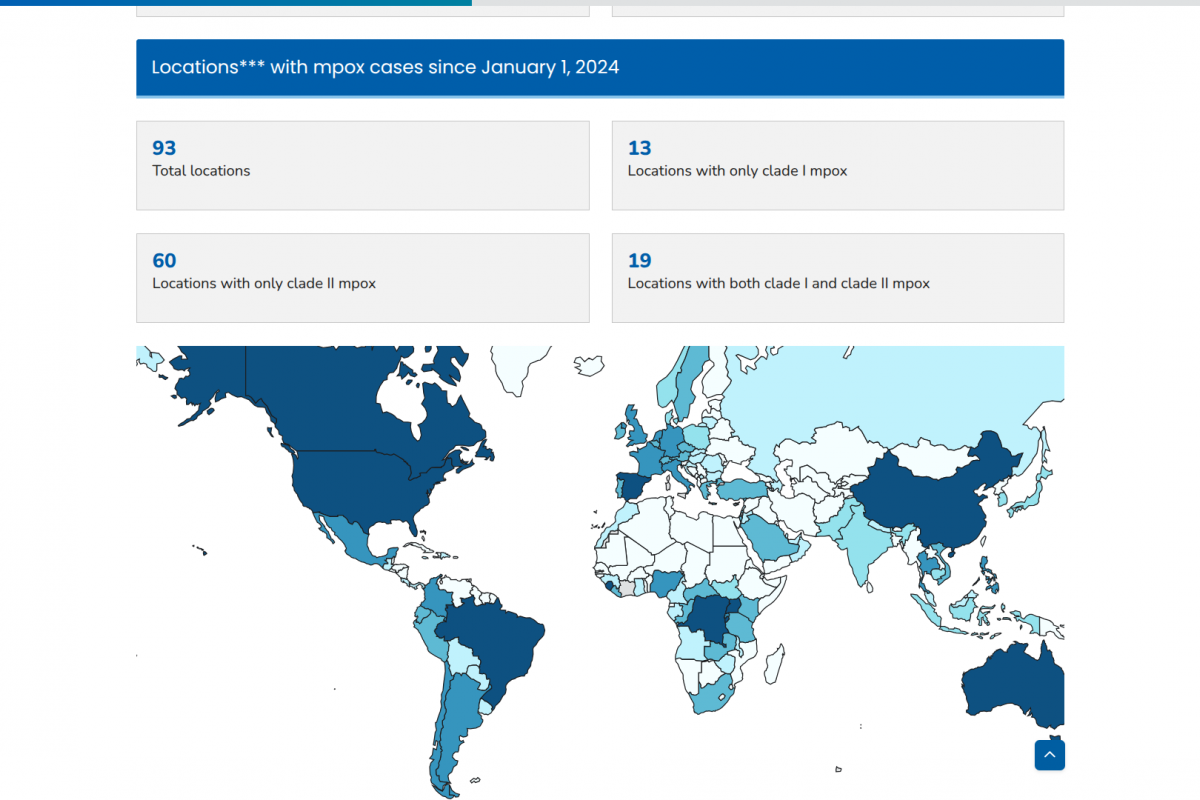Viewport: 1200px width, 800px height.
Task: Open the 19 both clades card
Action: (837, 278)
